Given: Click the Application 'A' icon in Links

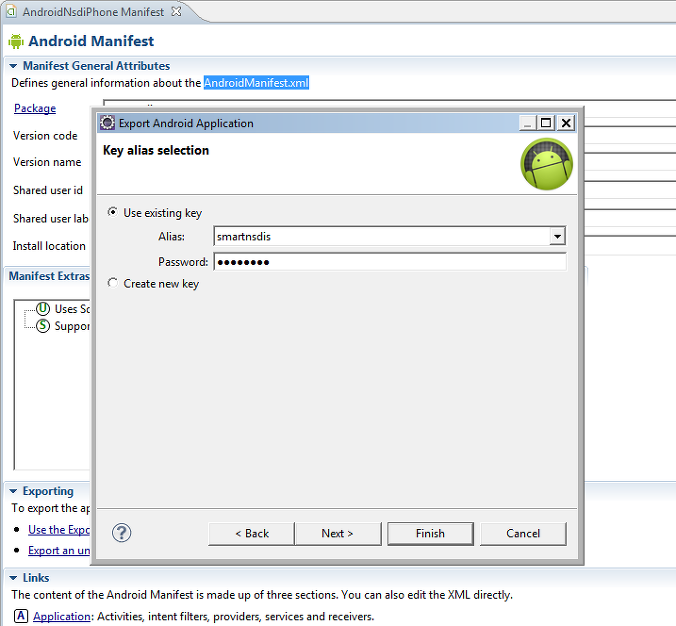Looking at the screenshot, I should coord(21,616).
